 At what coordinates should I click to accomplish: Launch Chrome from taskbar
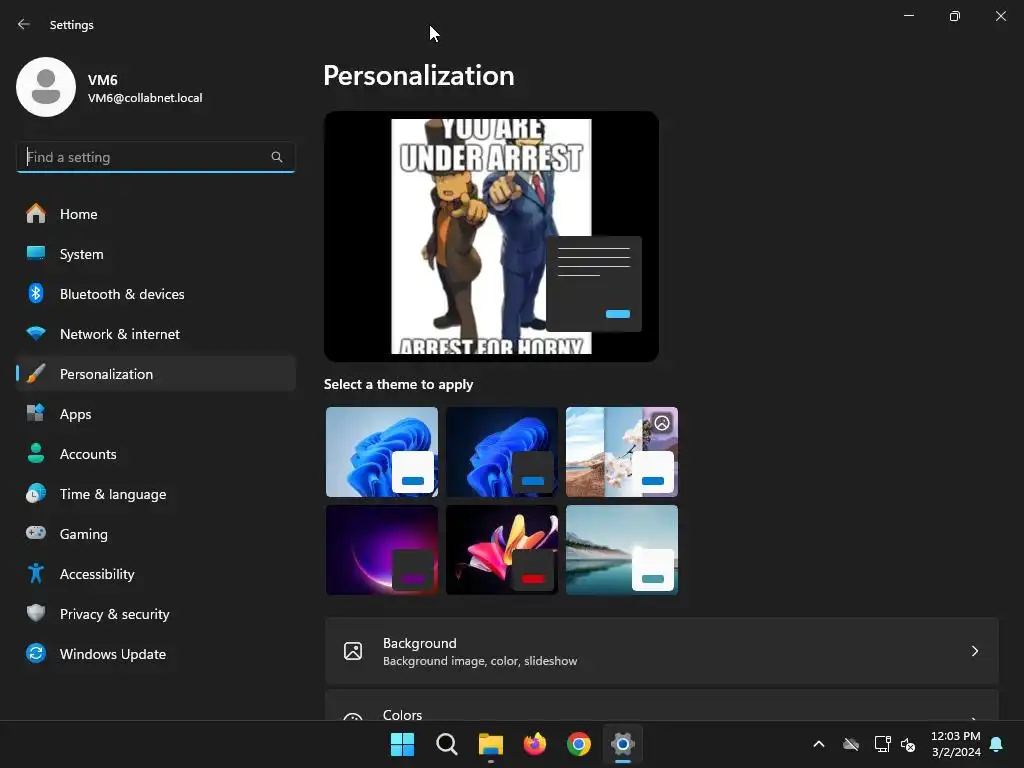click(x=579, y=744)
